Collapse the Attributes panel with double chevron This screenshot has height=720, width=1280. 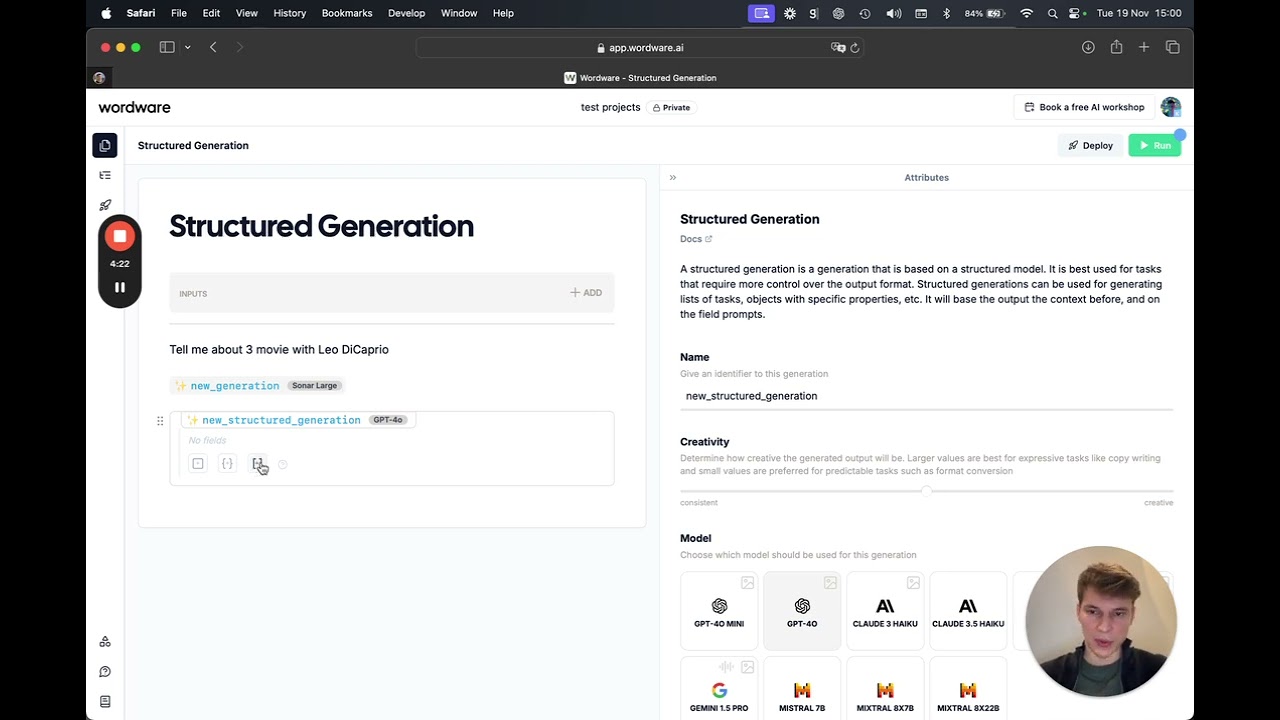pyautogui.click(x=673, y=177)
